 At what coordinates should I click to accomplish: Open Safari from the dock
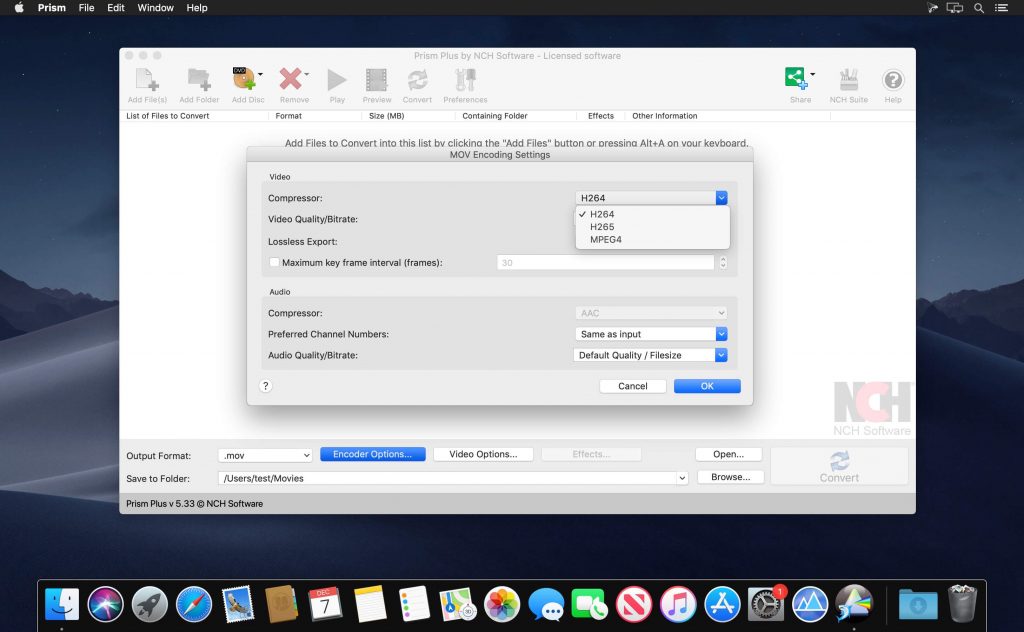click(x=194, y=604)
